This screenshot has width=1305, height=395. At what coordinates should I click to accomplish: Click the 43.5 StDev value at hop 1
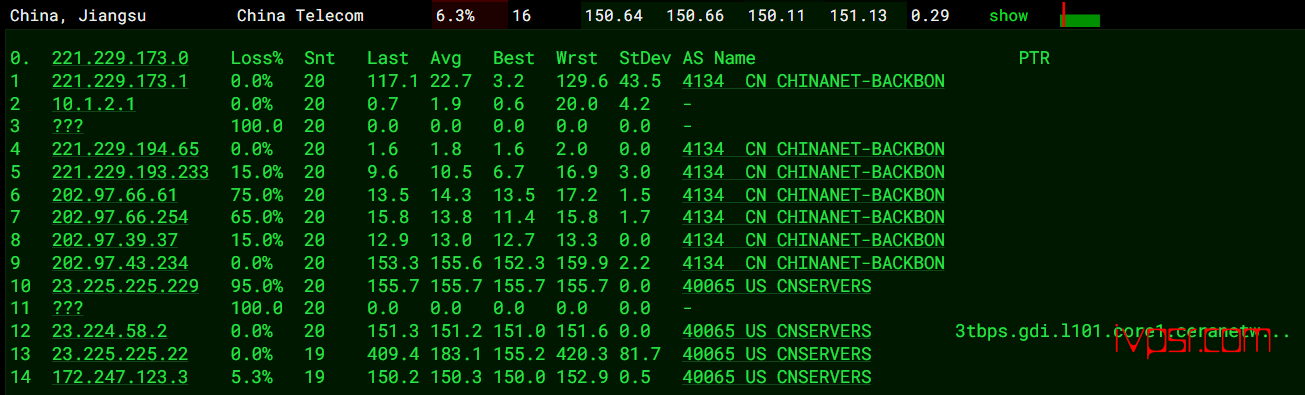(640, 81)
